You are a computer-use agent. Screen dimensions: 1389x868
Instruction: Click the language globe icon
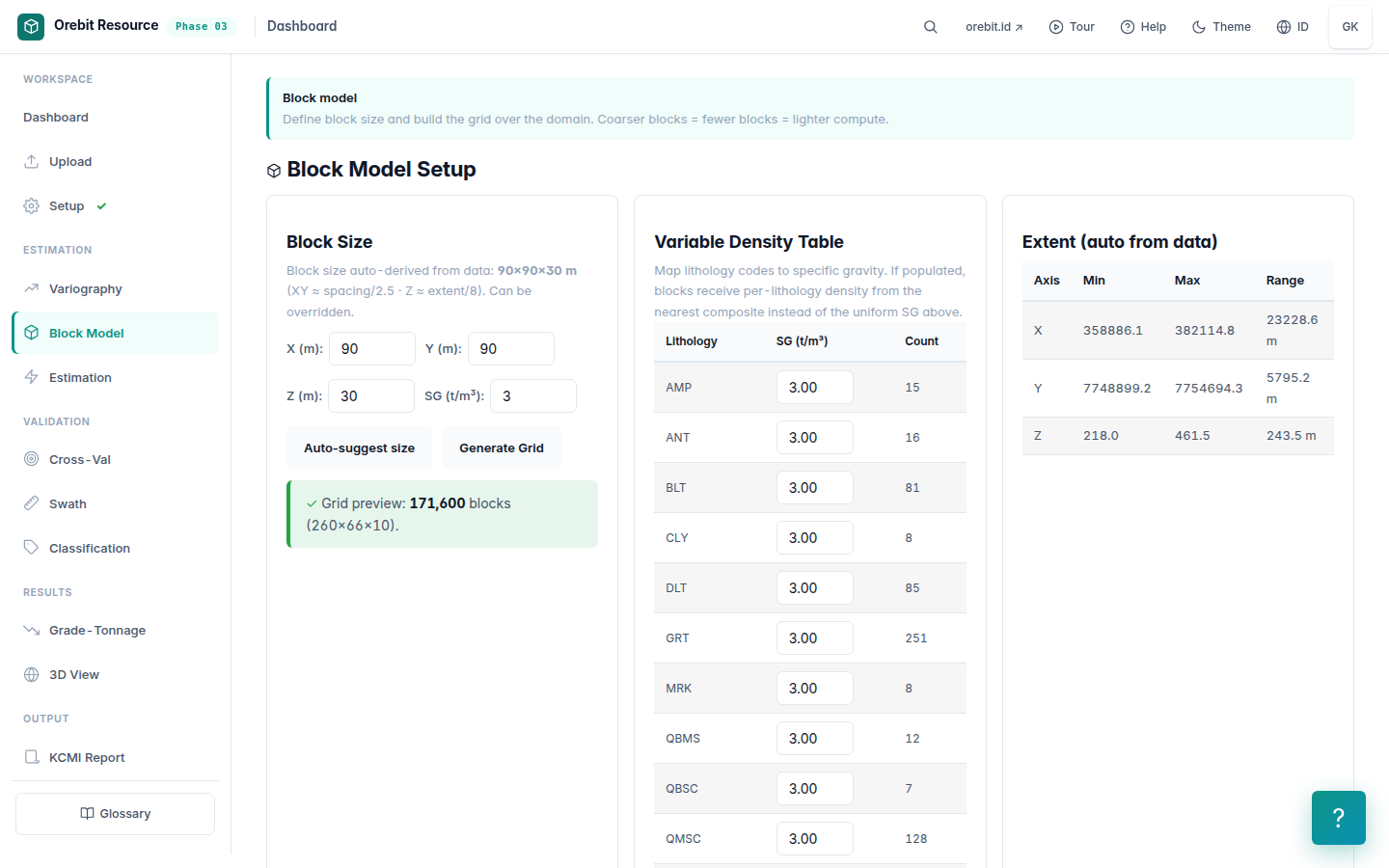pyautogui.click(x=1284, y=27)
